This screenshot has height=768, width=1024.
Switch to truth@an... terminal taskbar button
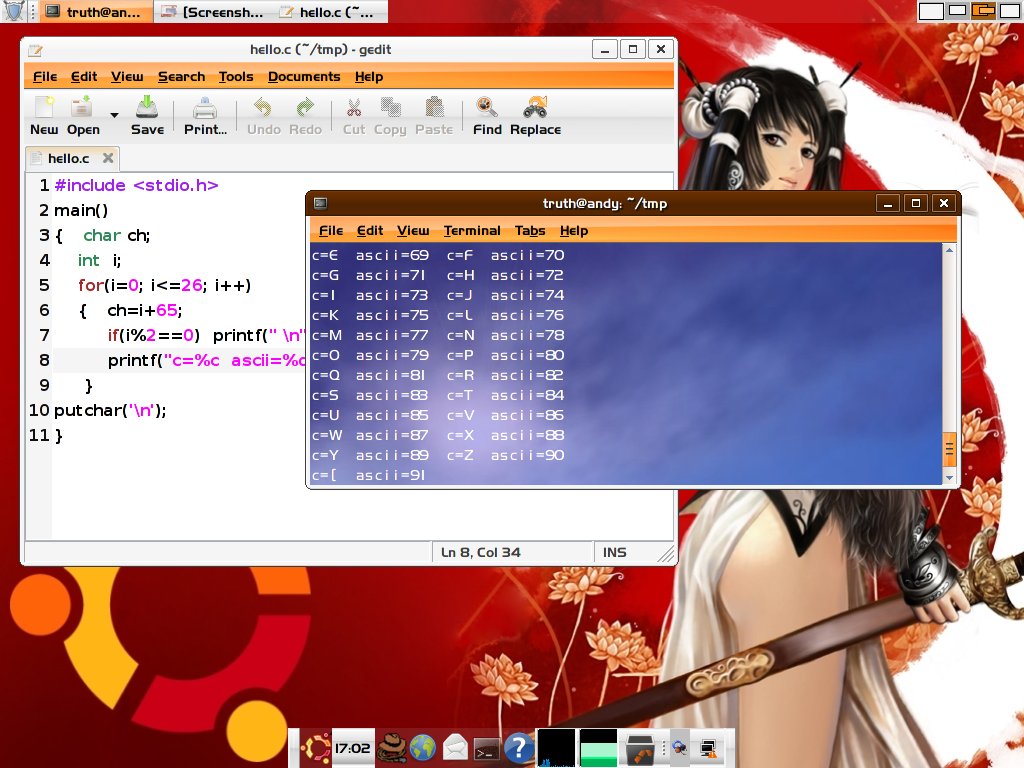pyautogui.click(x=95, y=12)
